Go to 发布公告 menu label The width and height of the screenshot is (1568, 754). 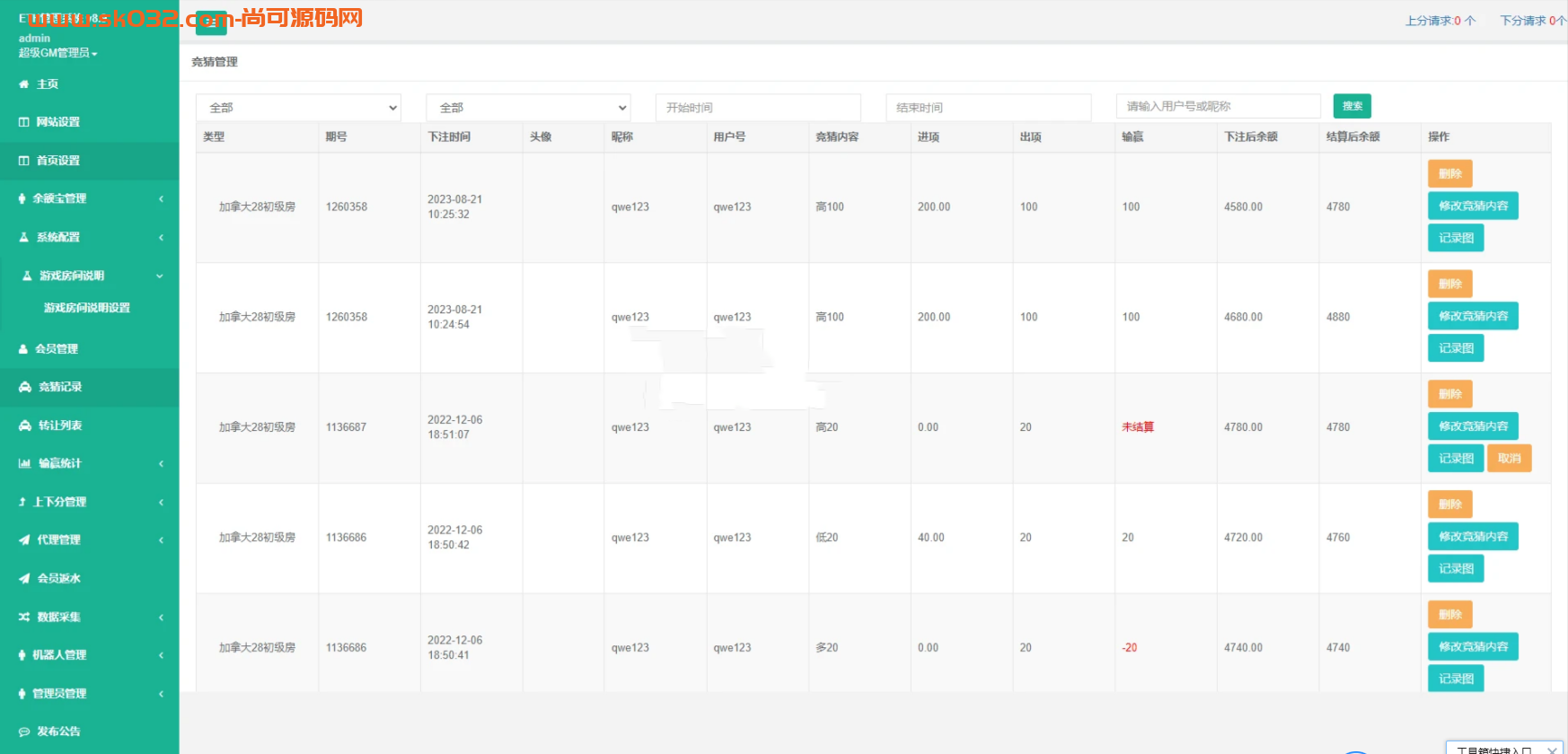tap(58, 732)
